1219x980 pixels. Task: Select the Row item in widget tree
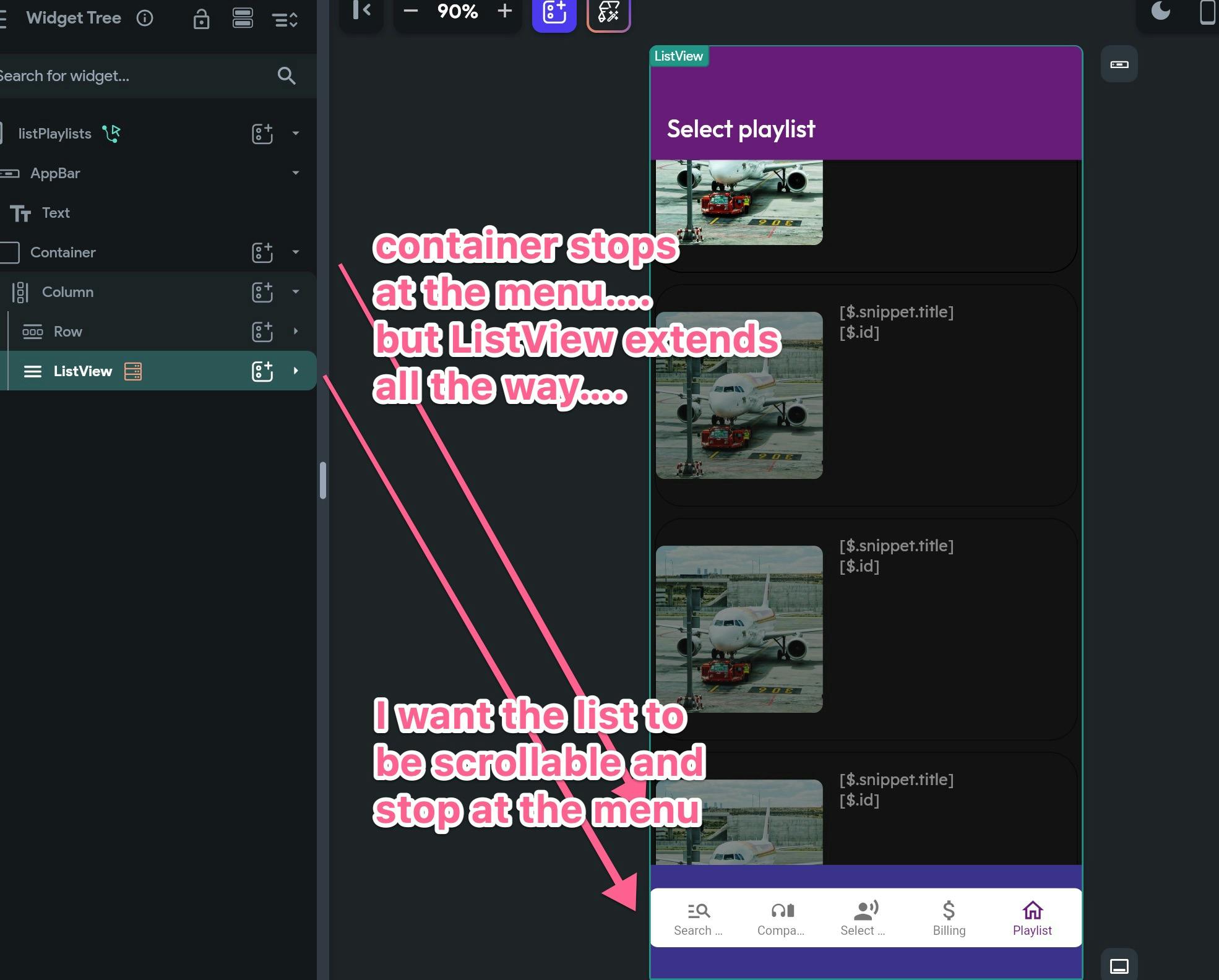pos(68,332)
